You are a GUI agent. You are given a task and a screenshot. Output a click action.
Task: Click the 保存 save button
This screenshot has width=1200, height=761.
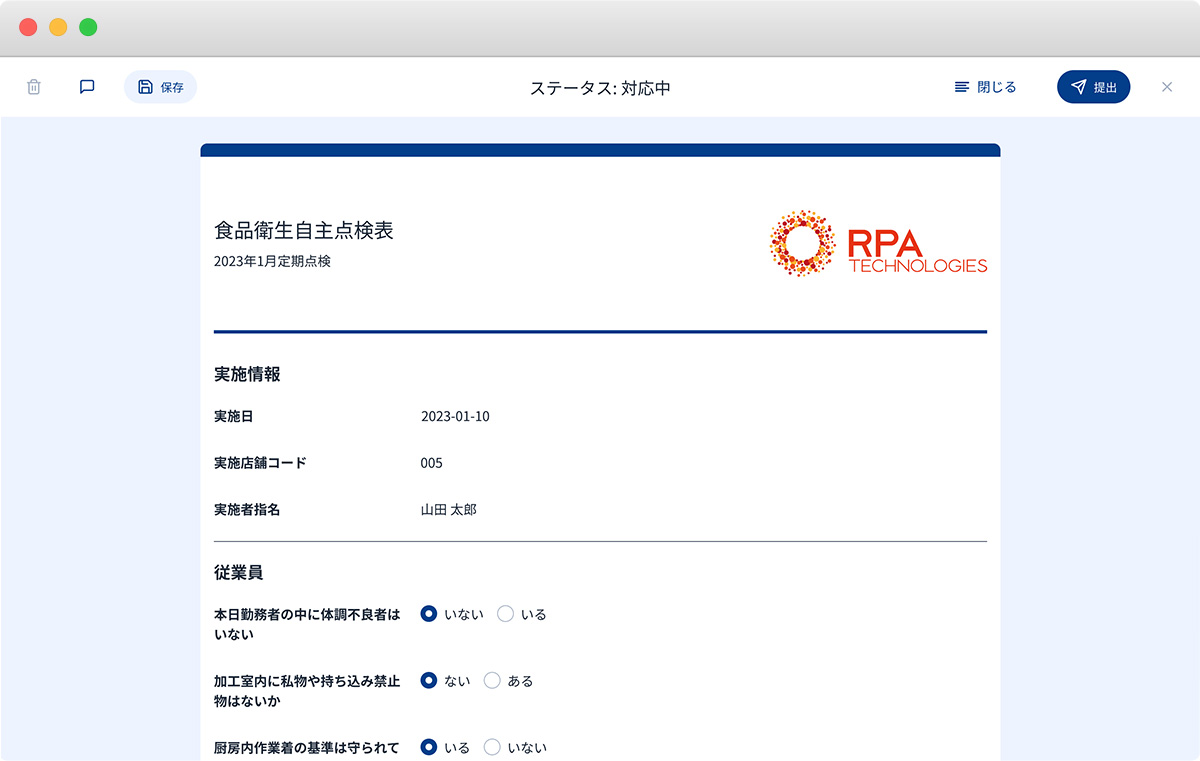point(160,87)
